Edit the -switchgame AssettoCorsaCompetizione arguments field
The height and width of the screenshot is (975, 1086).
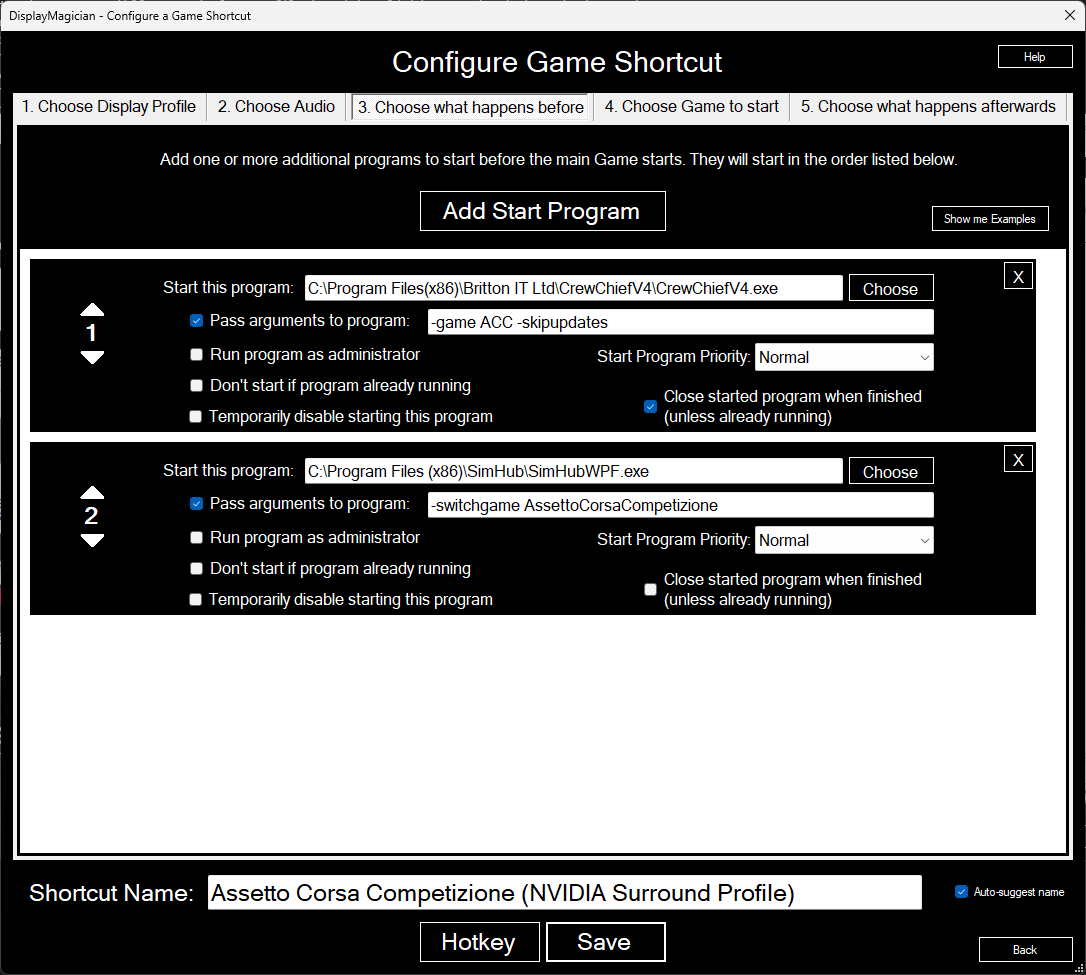coord(680,505)
